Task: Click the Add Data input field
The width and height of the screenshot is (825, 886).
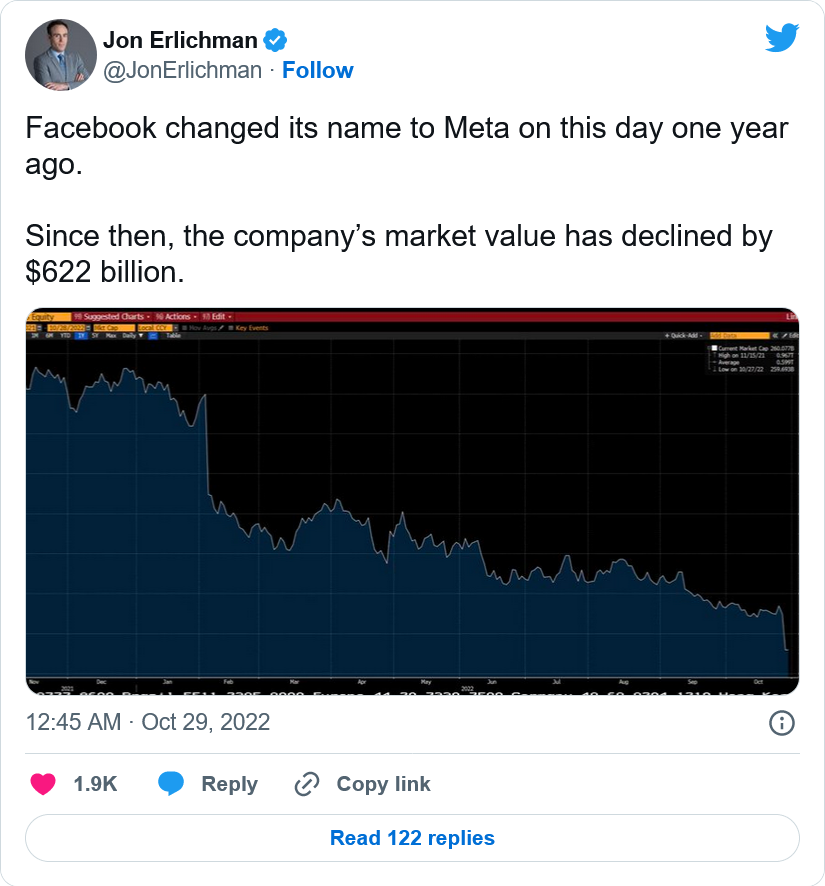Action: pyautogui.click(x=740, y=336)
